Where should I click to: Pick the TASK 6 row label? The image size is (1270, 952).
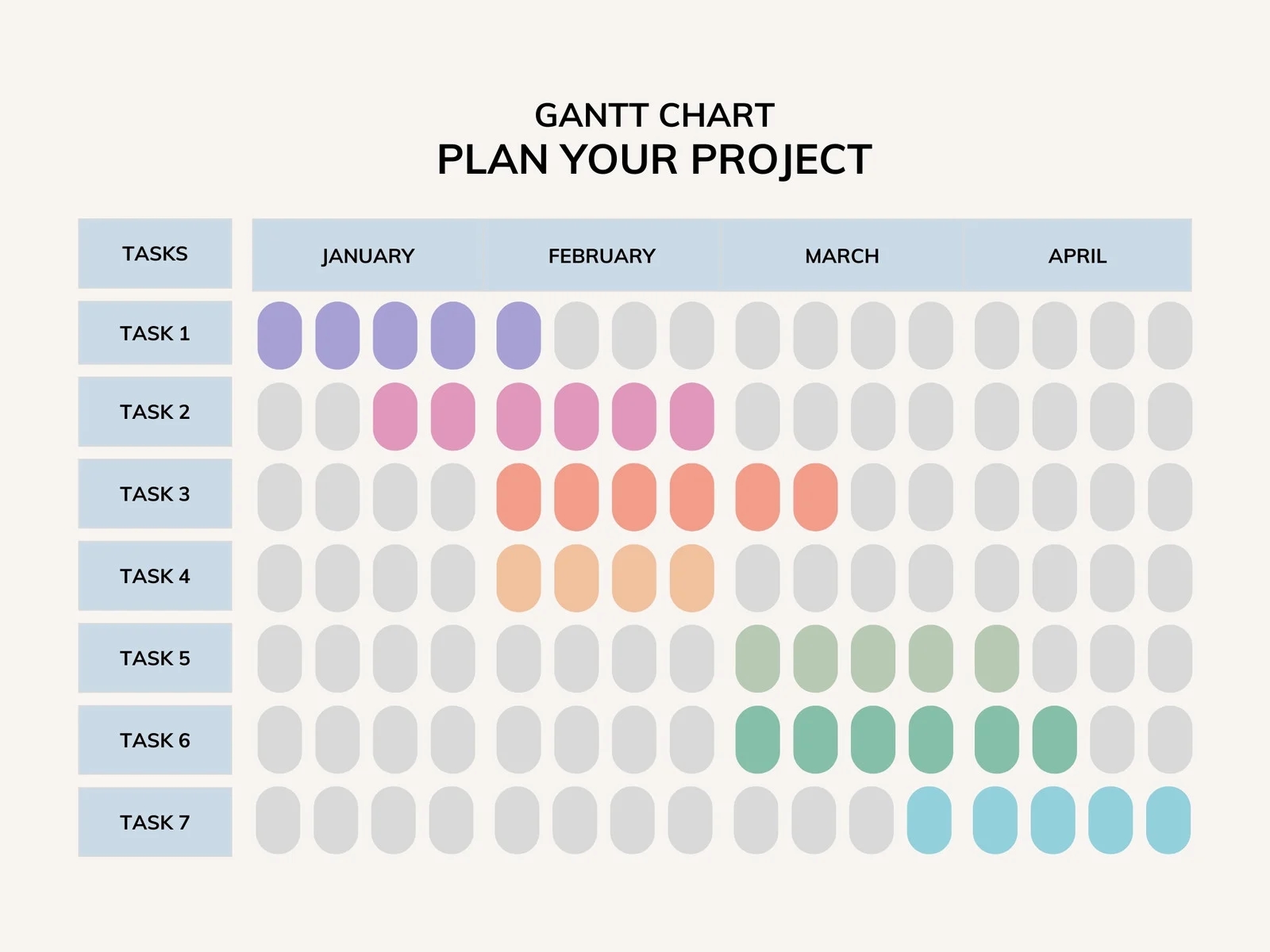(x=155, y=740)
